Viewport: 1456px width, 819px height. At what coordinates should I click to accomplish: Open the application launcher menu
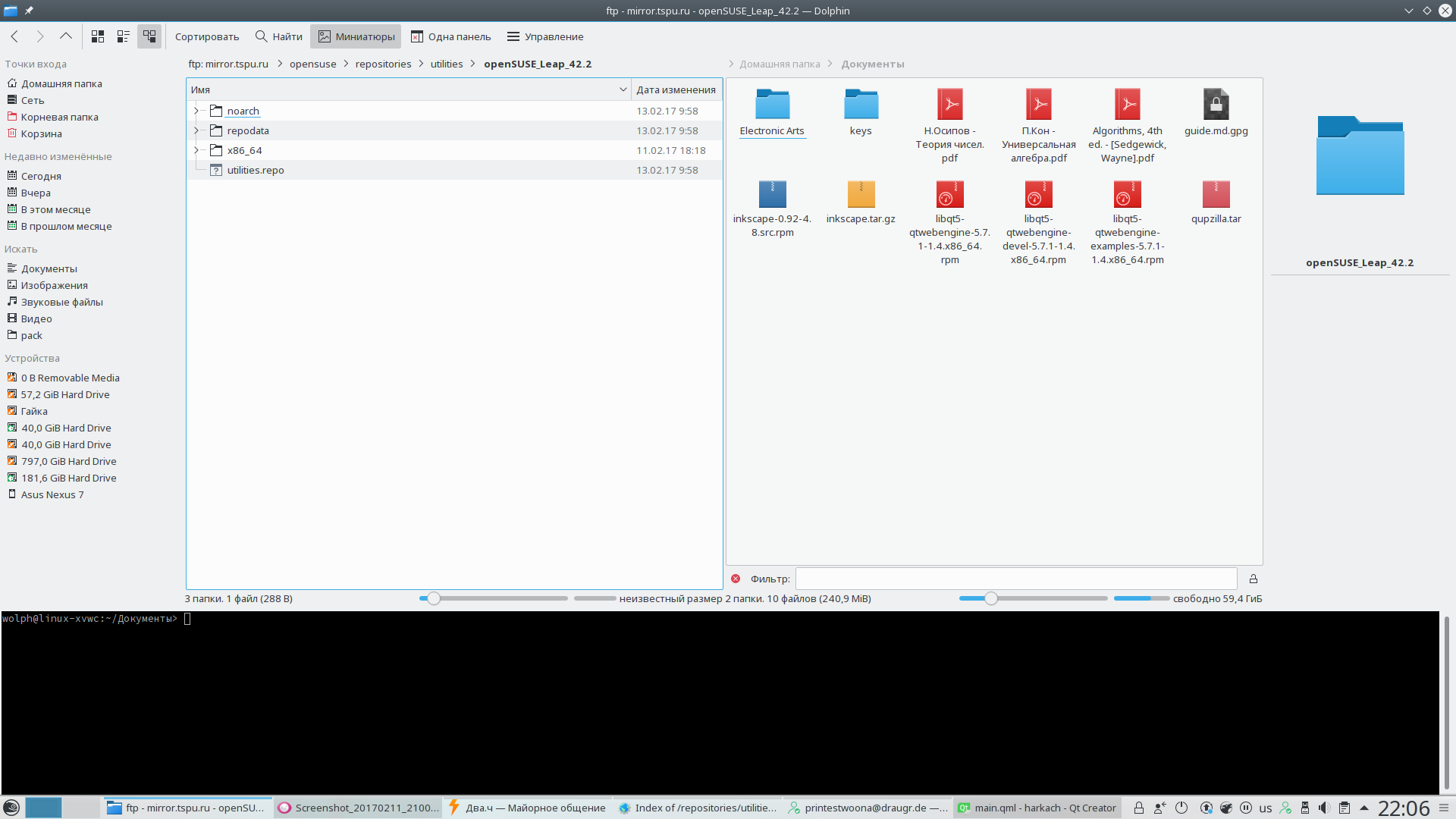11,808
